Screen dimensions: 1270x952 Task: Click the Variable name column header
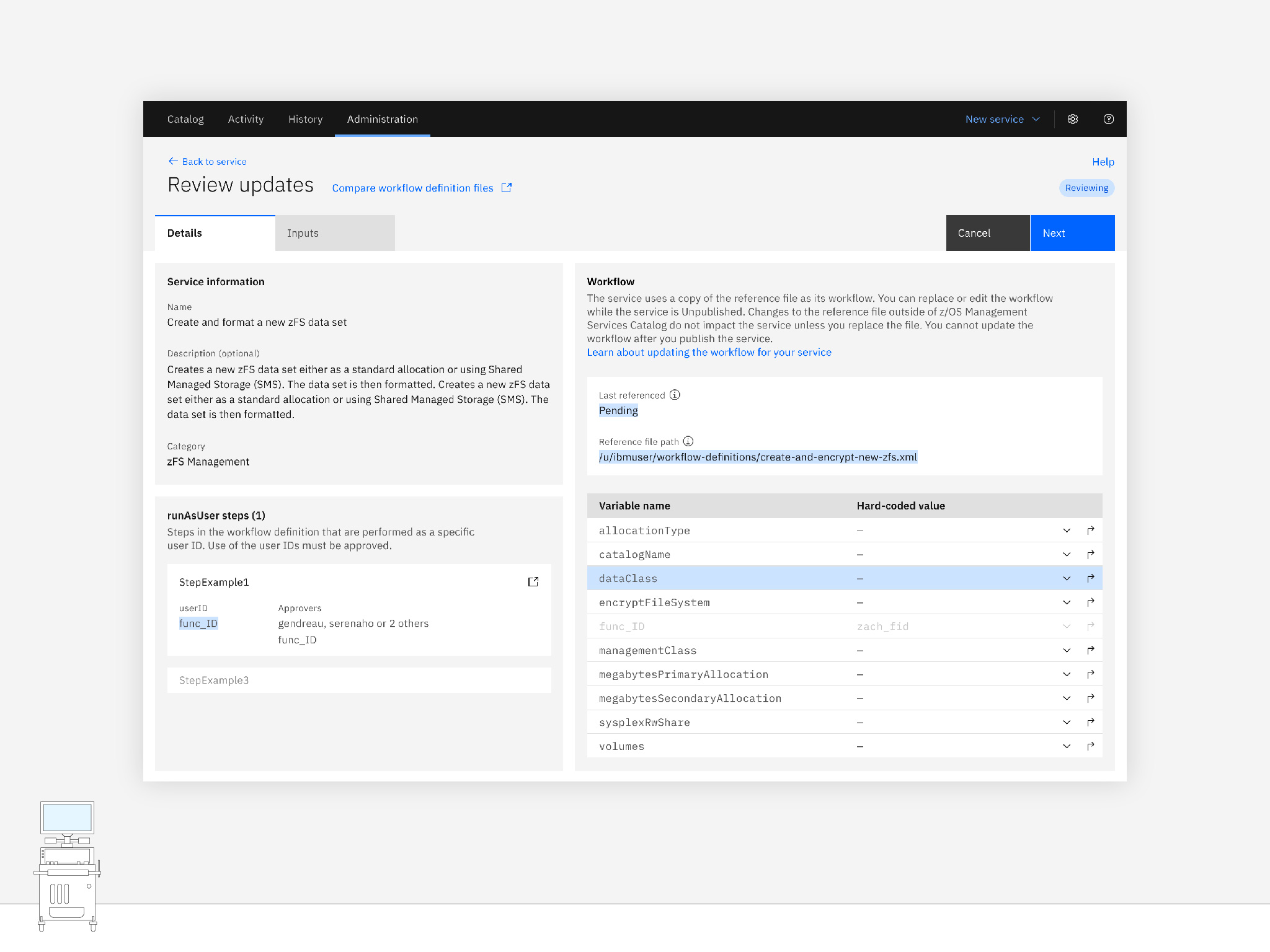pos(634,506)
